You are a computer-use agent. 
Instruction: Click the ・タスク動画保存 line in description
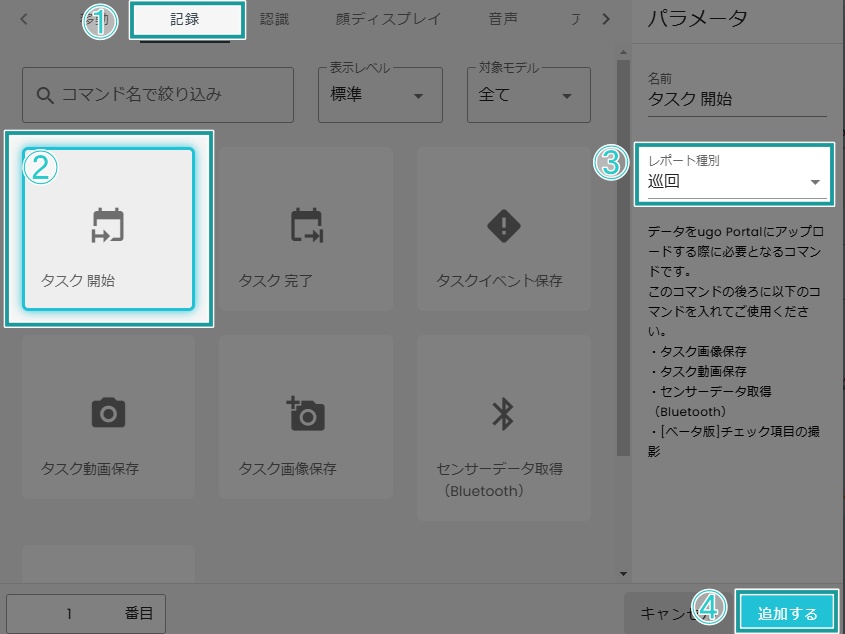coord(697,371)
